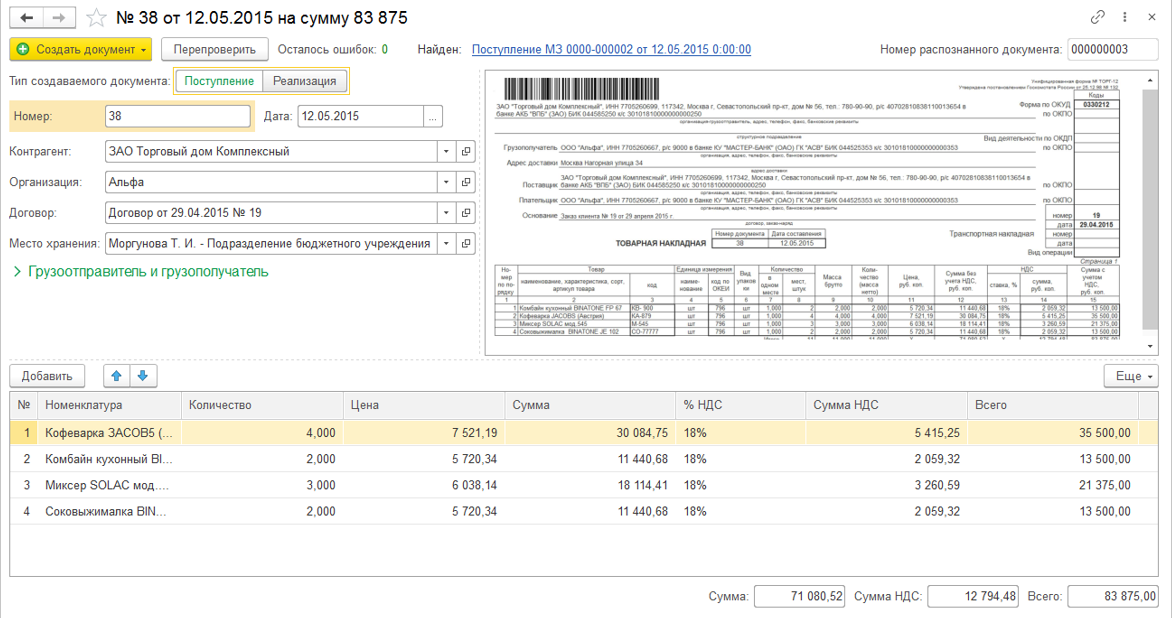This screenshot has height=618, width=1172.
Task: Open the Создать документ dropdown button
Action: (x=80, y=49)
